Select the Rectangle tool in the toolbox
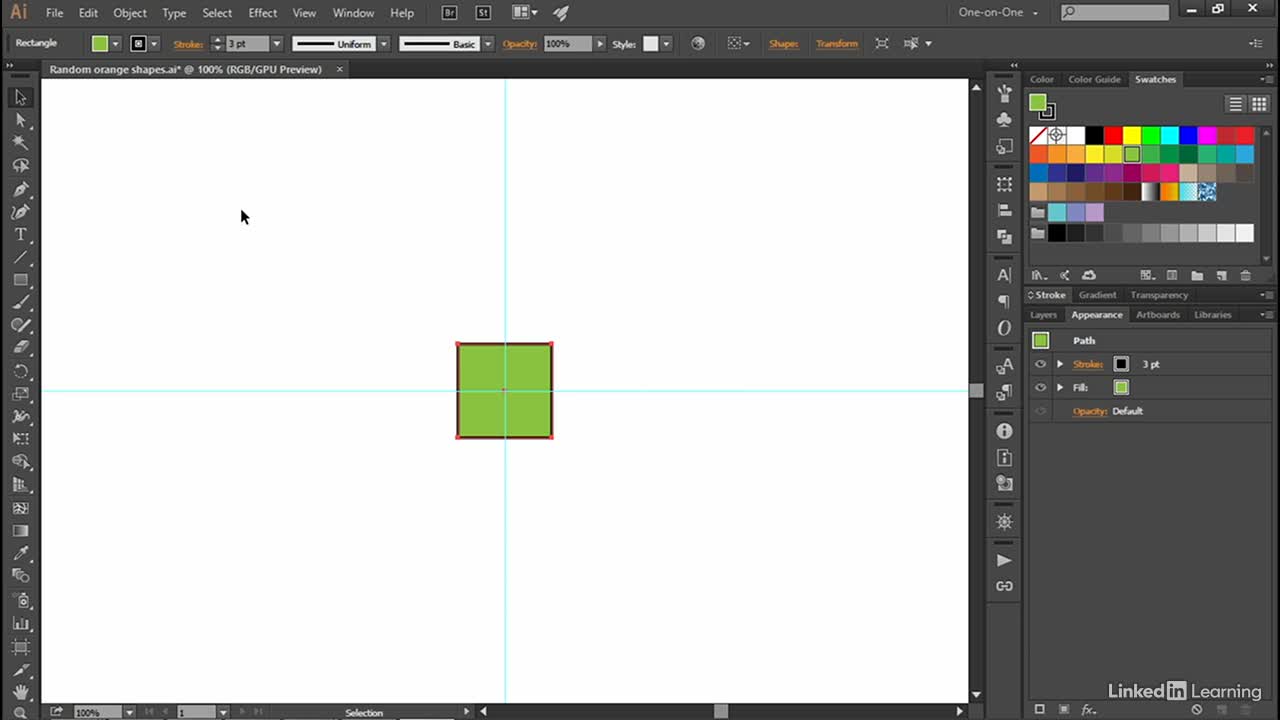This screenshot has width=1280, height=720. (20, 280)
